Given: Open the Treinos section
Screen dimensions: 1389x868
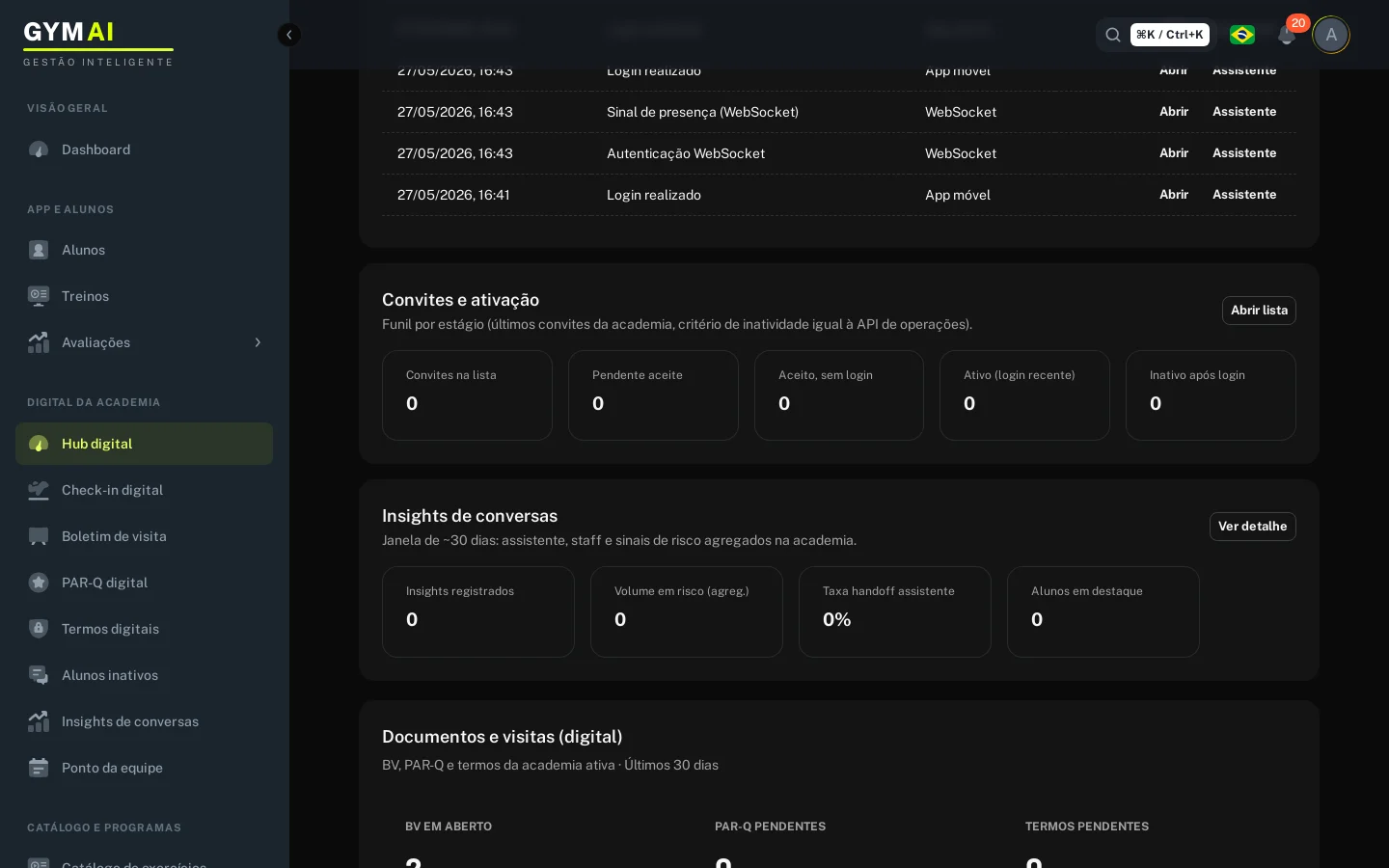Looking at the screenshot, I should coord(145,296).
